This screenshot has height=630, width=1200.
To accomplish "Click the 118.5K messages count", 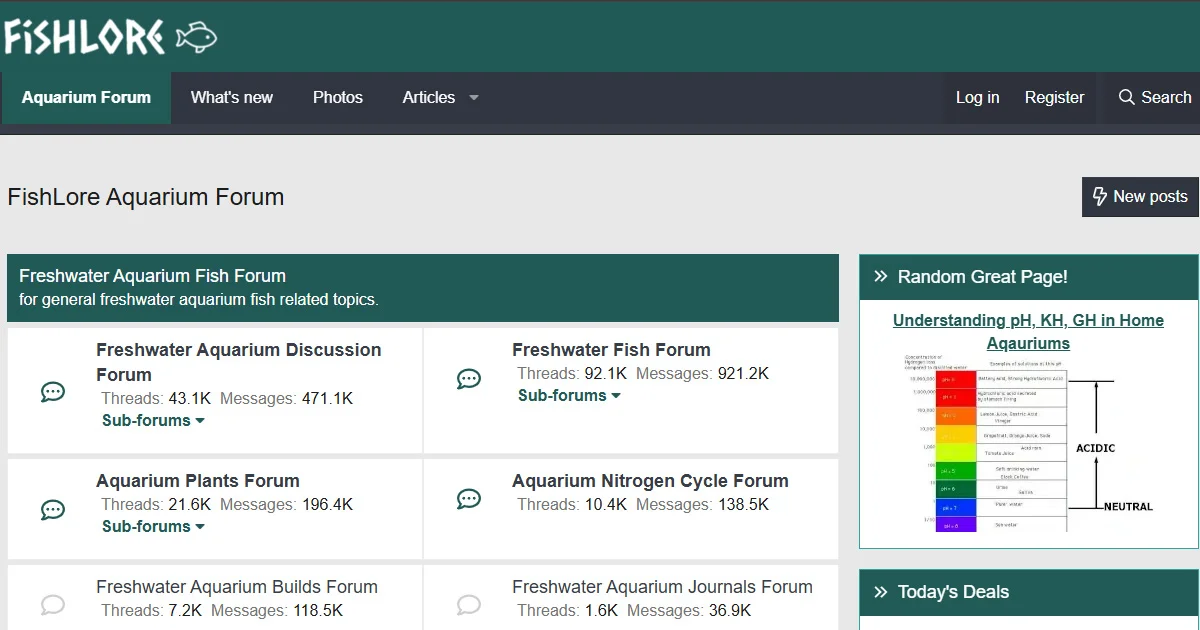I will [318, 610].
